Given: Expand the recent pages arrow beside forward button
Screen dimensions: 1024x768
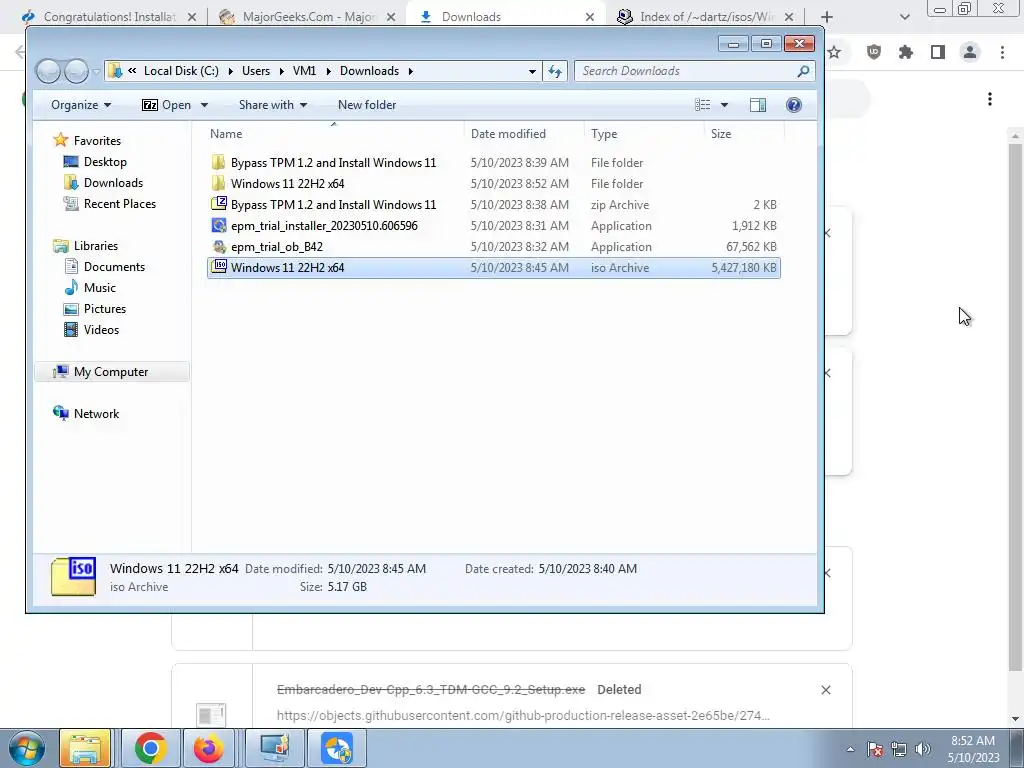Looking at the screenshot, I should (x=96, y=71).
